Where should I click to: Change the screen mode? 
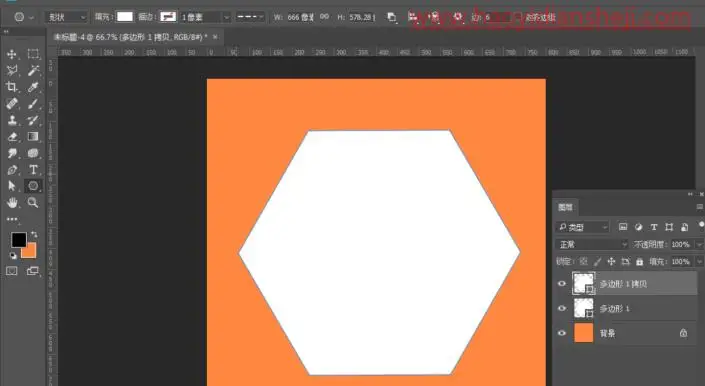33,271
